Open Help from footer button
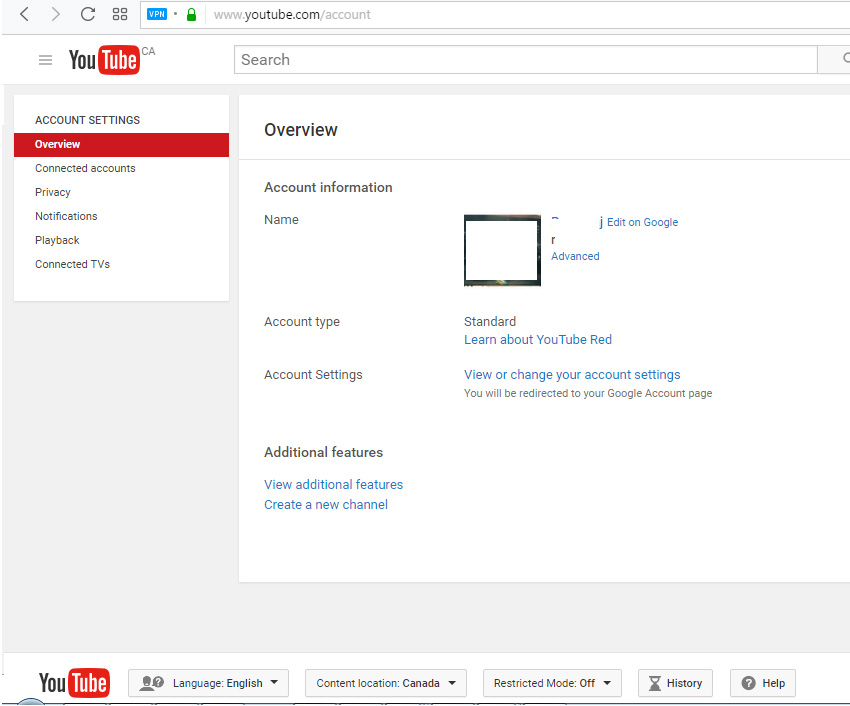This screenshot has height=706, width=850. pyautogui.click(x=763, y=683)
